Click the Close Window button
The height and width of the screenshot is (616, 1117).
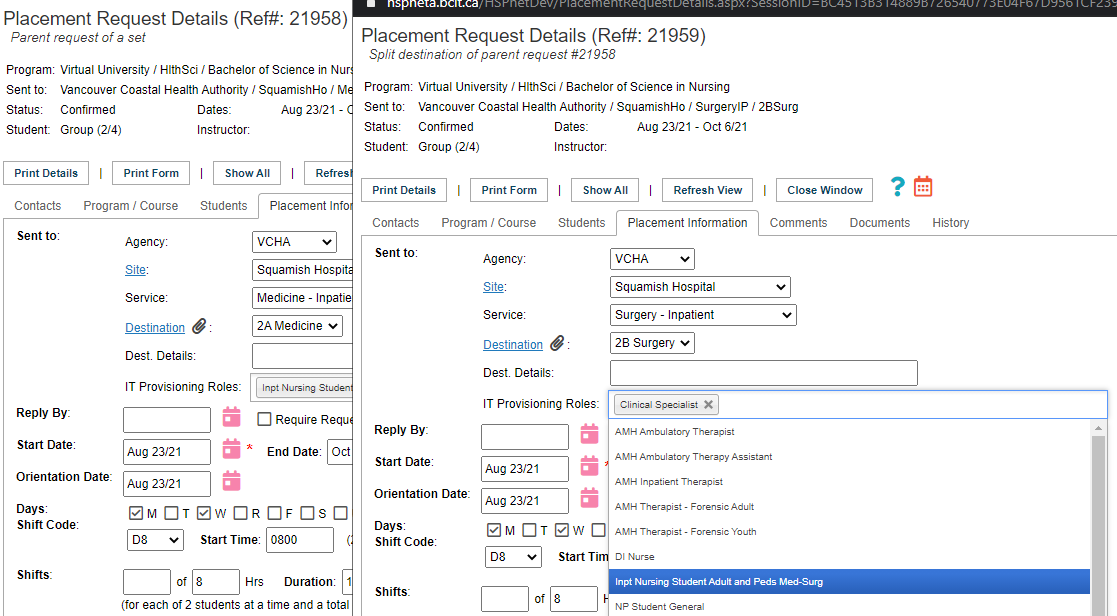point(825,190)
